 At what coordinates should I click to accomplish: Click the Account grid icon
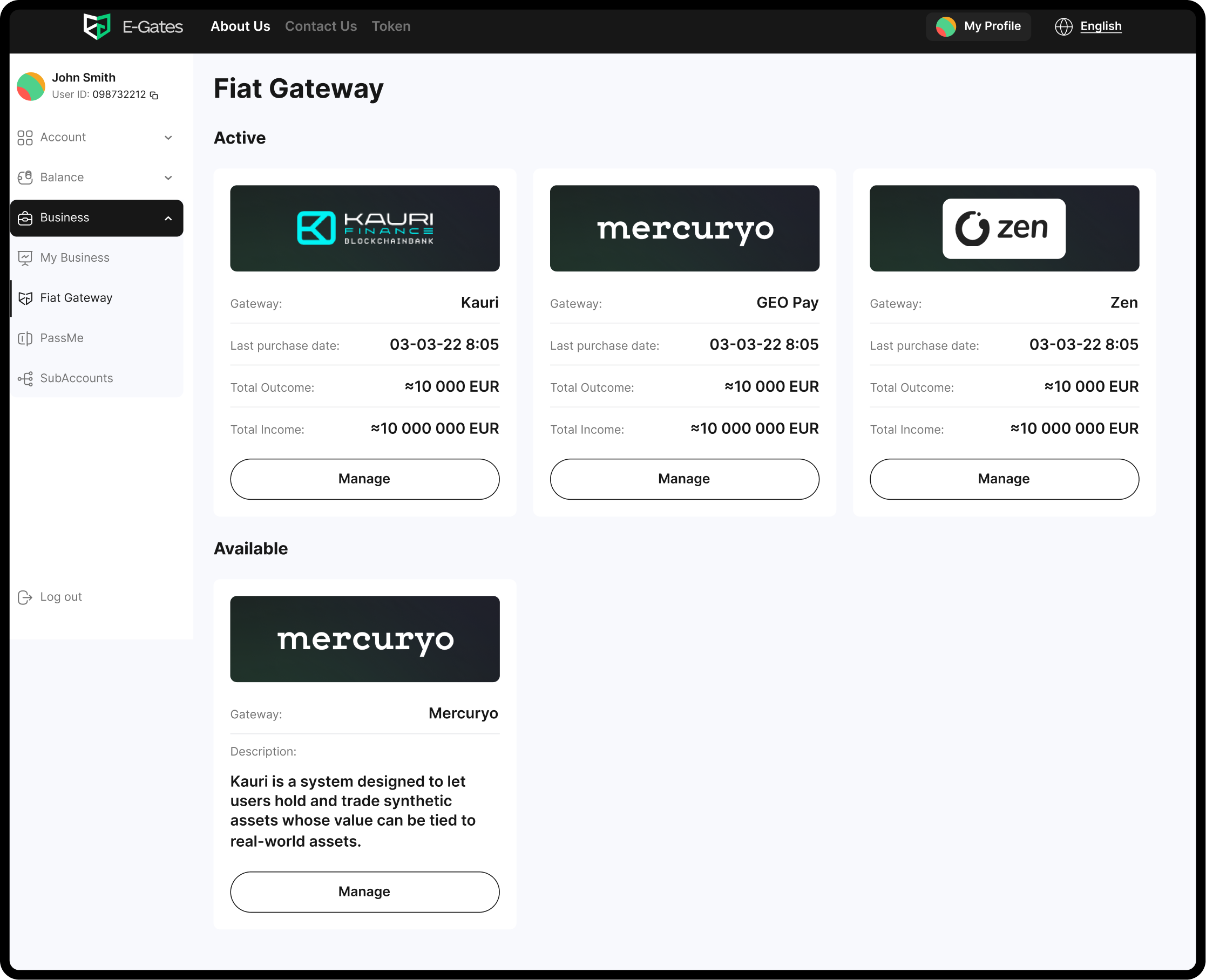click(x=25, y=138)
